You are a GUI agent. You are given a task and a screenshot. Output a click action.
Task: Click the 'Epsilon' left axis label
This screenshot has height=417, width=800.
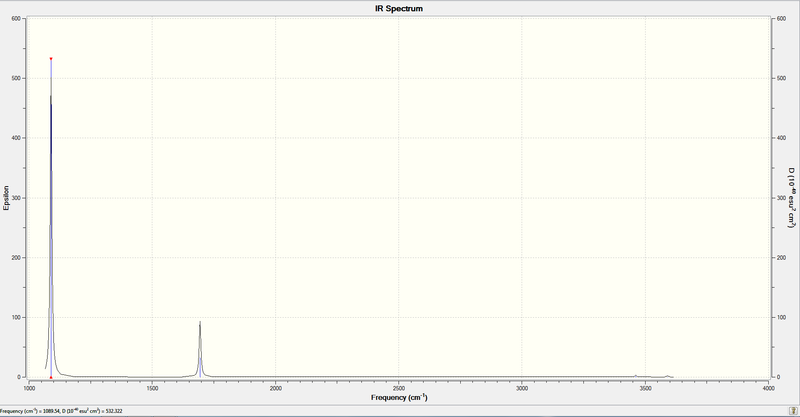[x=6, y=198]
